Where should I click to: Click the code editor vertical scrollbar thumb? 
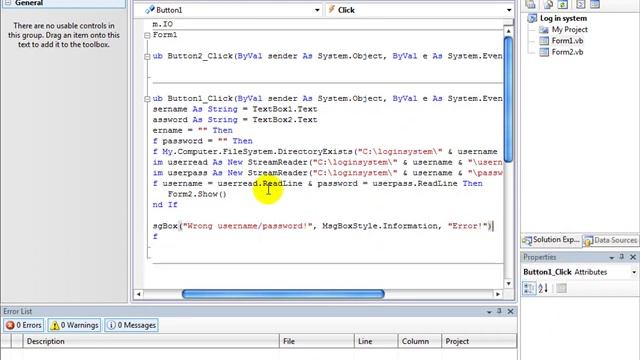pyautogui.click(x=508, y=100)
